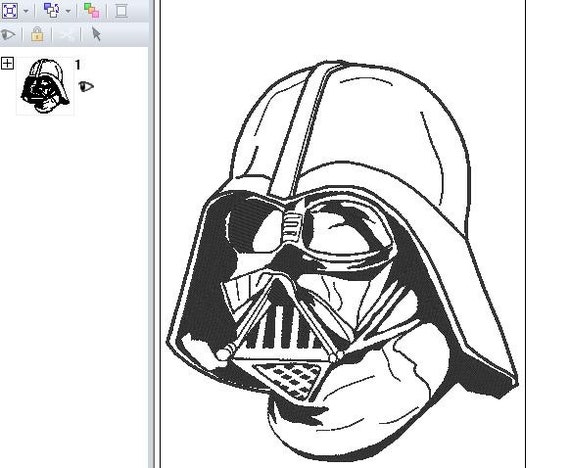Click the grayed-out scissors split icon
Screen dimensions: 570x468
click(x=66, y=35)
